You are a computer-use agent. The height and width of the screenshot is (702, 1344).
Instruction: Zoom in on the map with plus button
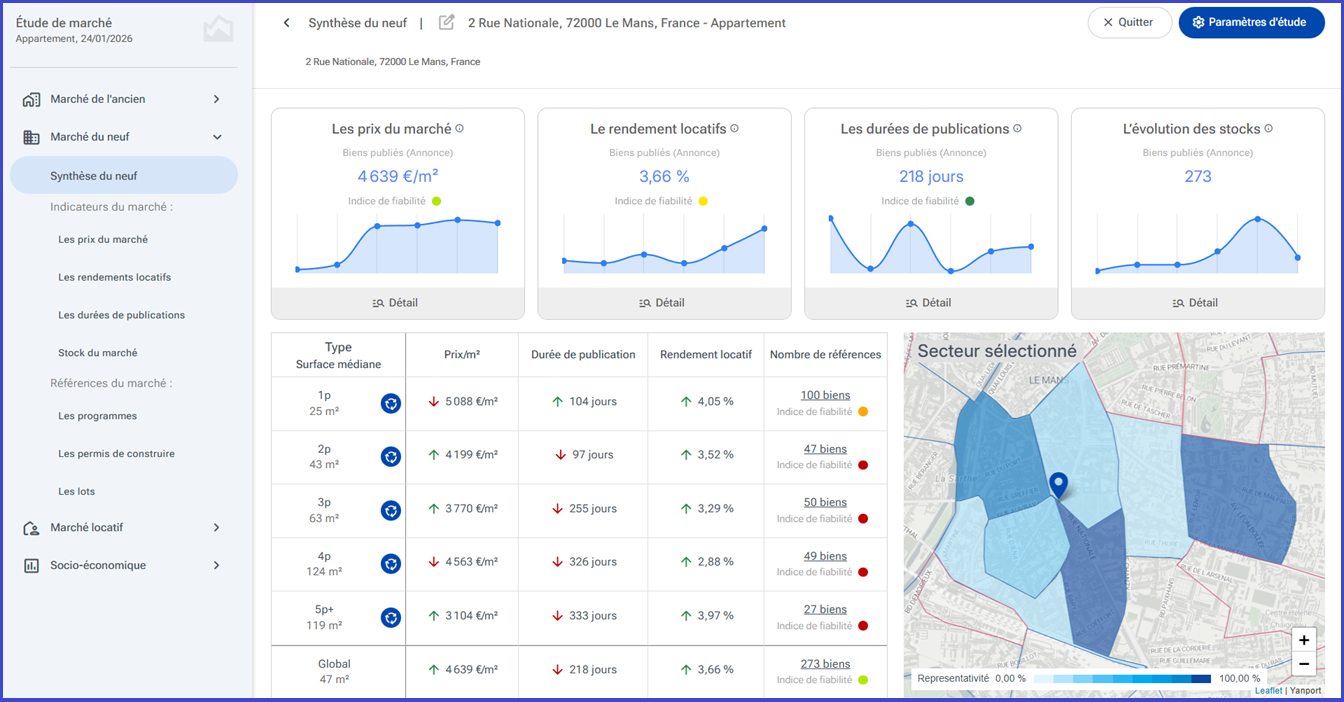[1304, 640]
